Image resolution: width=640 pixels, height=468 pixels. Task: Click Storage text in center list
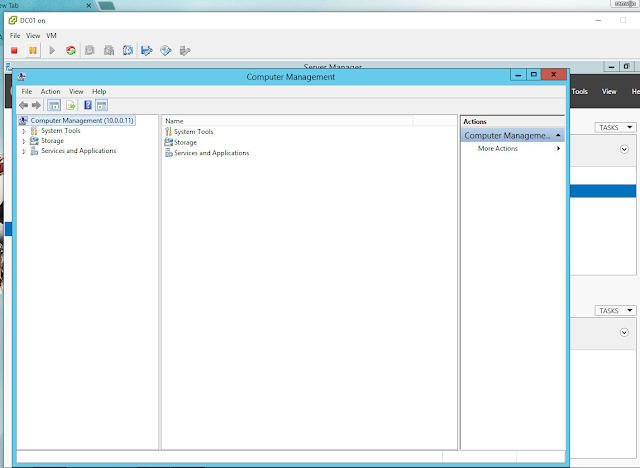[x=185, y=142]
